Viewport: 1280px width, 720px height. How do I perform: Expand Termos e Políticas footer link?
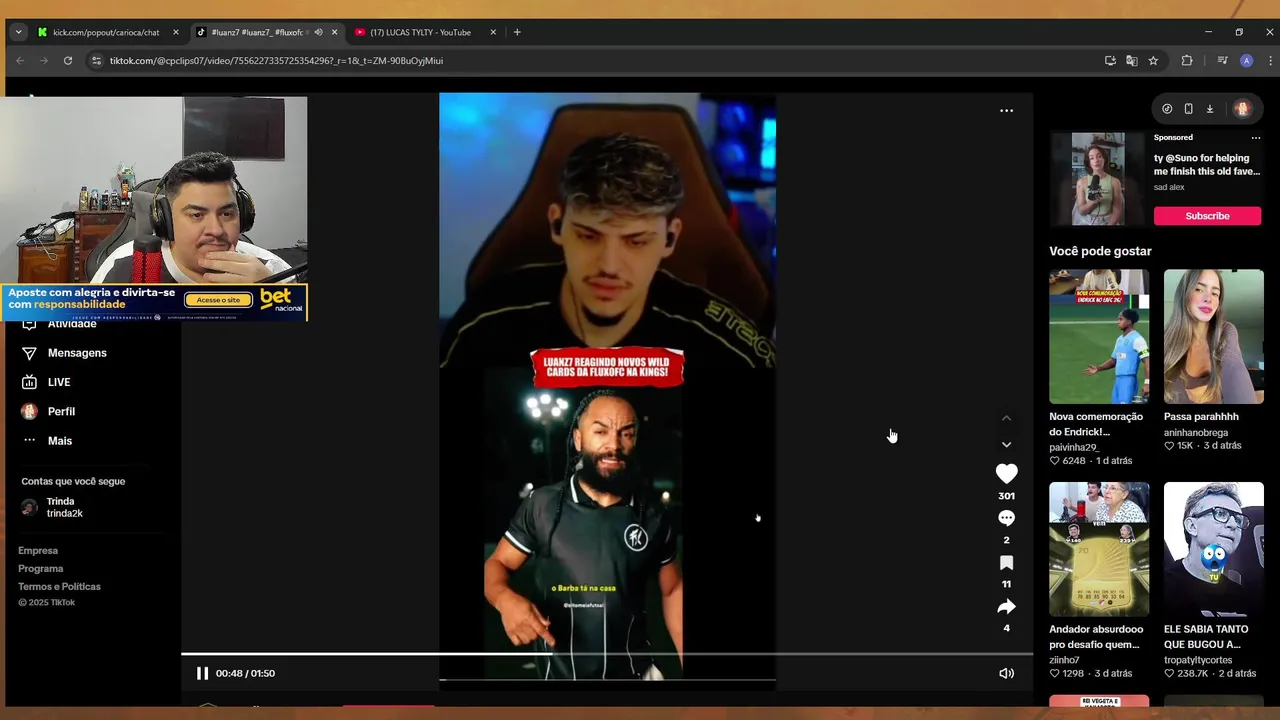(59, 587)
